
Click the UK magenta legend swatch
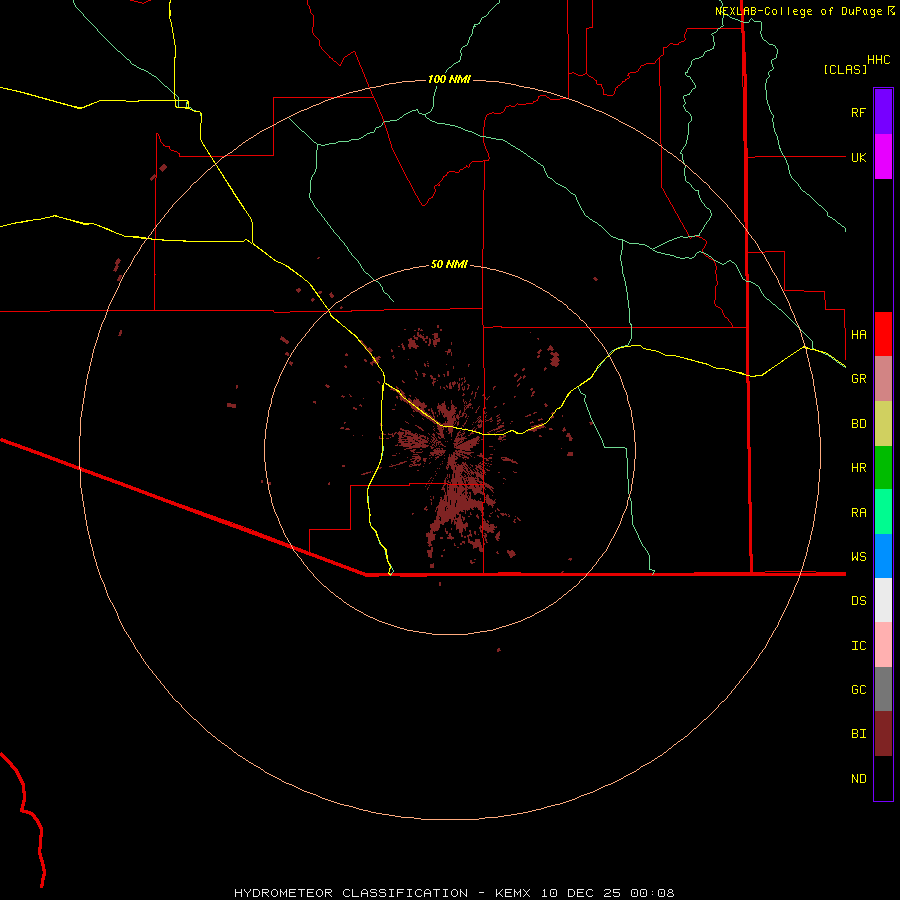(883, 157)
